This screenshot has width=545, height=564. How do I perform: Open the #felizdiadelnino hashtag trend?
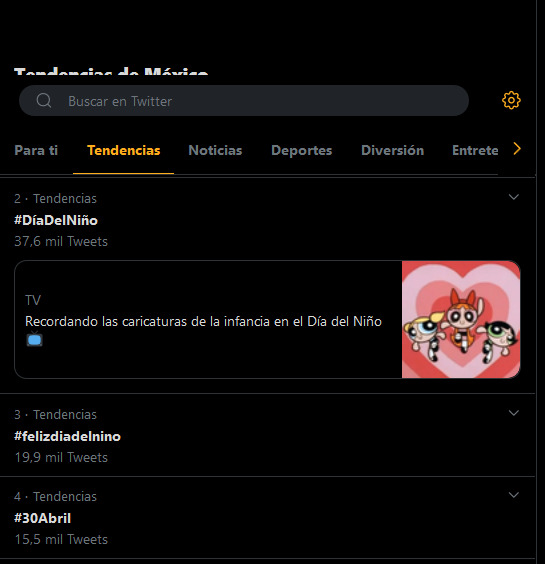[x=67, y=436]
